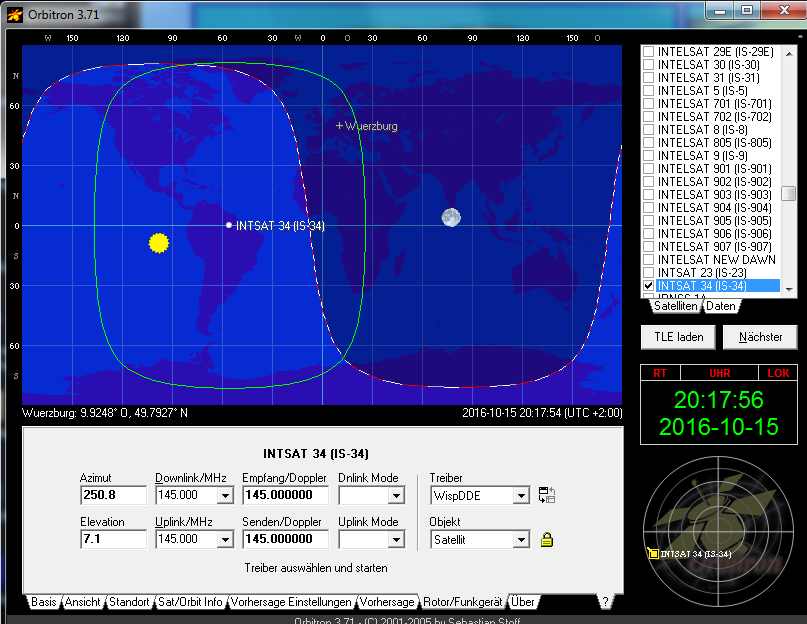Check the INTELSAT NEW DAWN checkbox
Viewport: 807px width, 624px height.
pyautogui.click(x=648, y=260)
